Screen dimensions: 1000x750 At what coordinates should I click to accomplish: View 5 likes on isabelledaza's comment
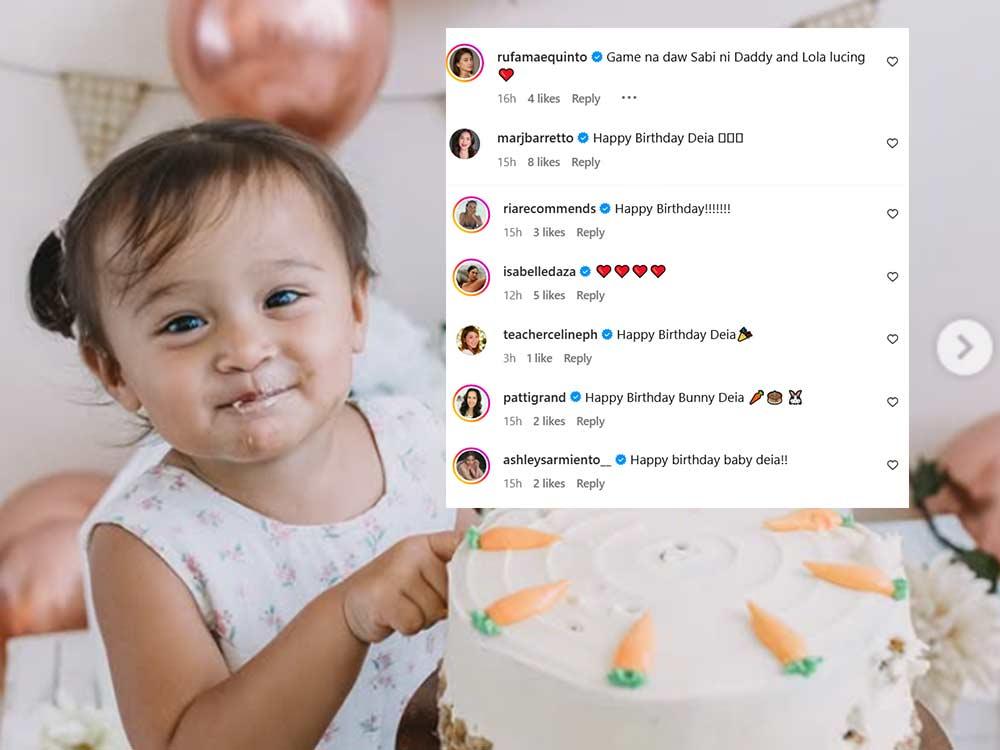(x=548, y=295)
